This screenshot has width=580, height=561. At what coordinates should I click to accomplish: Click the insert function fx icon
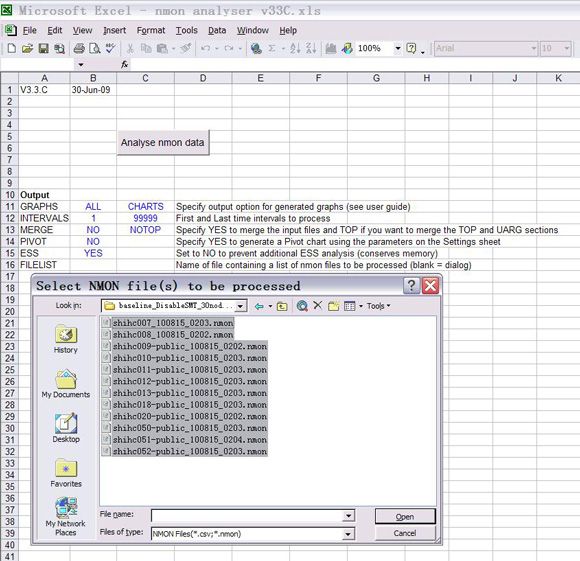pyautogui.click(x=125, y=65)
